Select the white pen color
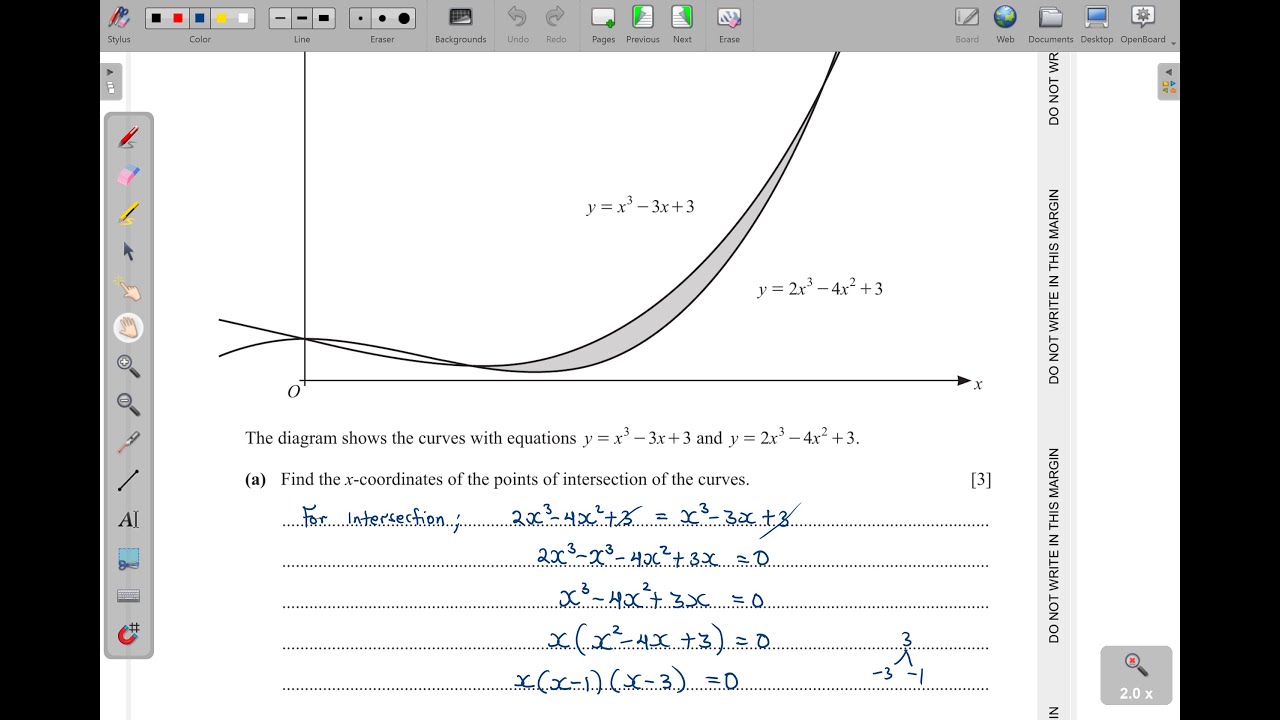 tap(244, 18)
